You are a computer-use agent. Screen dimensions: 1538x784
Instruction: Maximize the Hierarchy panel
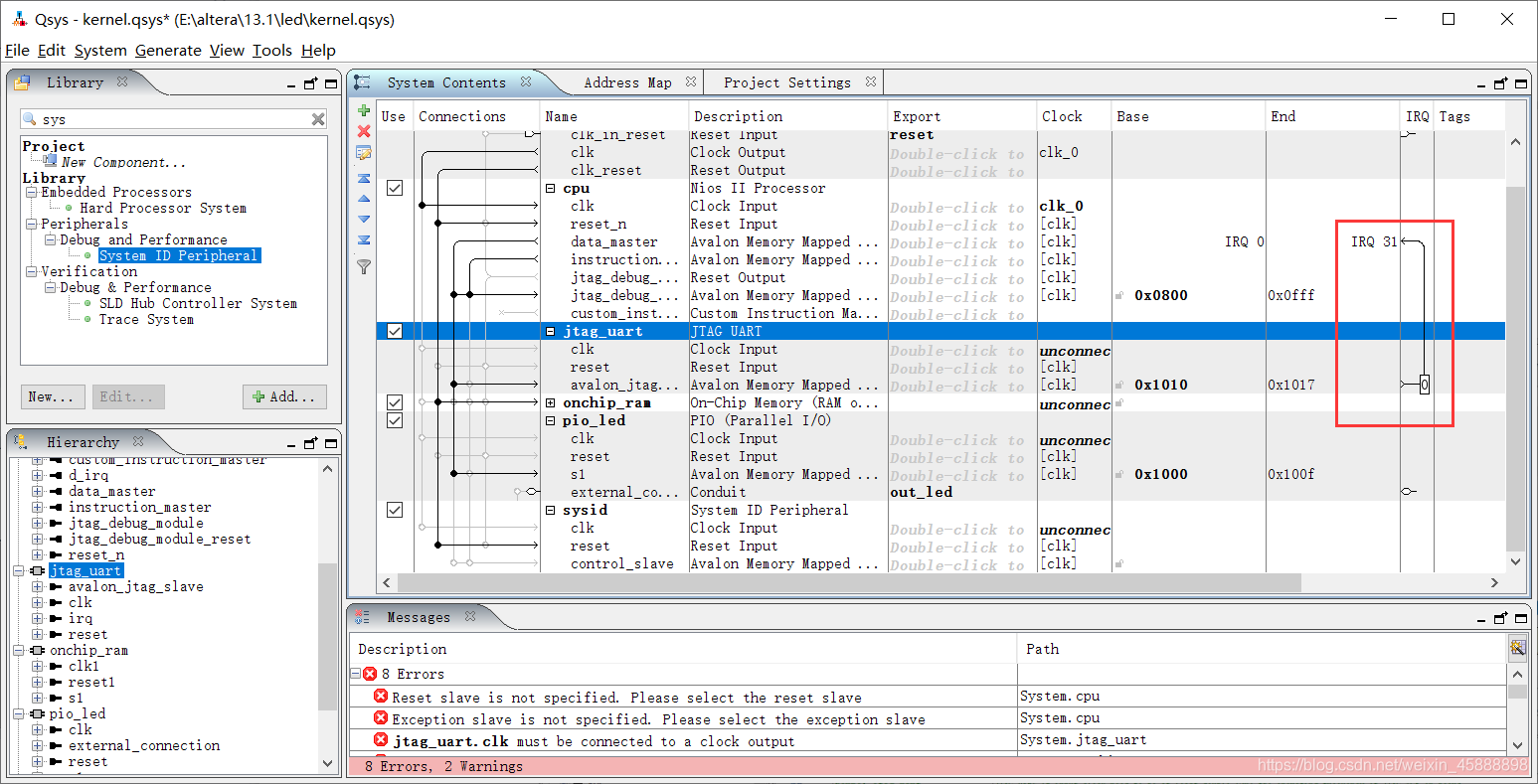[331, 443]
